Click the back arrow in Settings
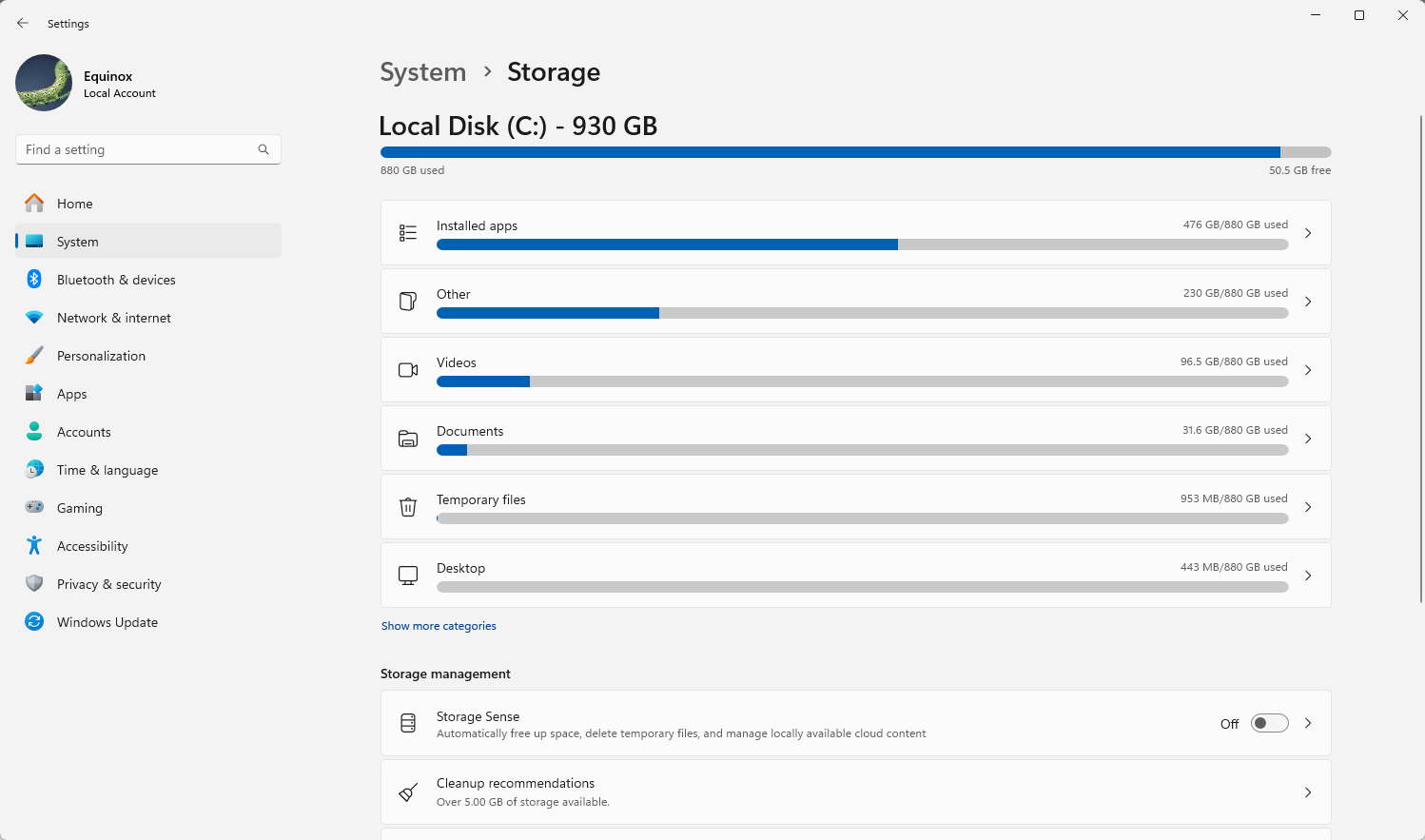 pos(23,23)
